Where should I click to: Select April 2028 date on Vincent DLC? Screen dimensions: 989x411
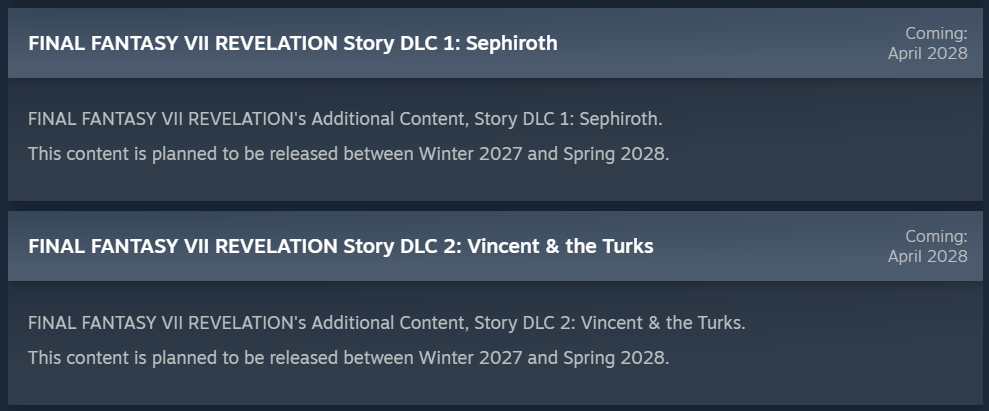(927, 257)
